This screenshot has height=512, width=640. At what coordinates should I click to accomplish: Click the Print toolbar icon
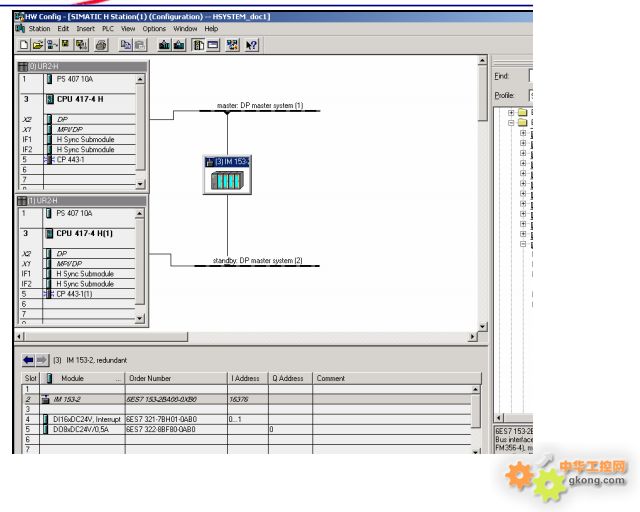[x=101, y=45]
